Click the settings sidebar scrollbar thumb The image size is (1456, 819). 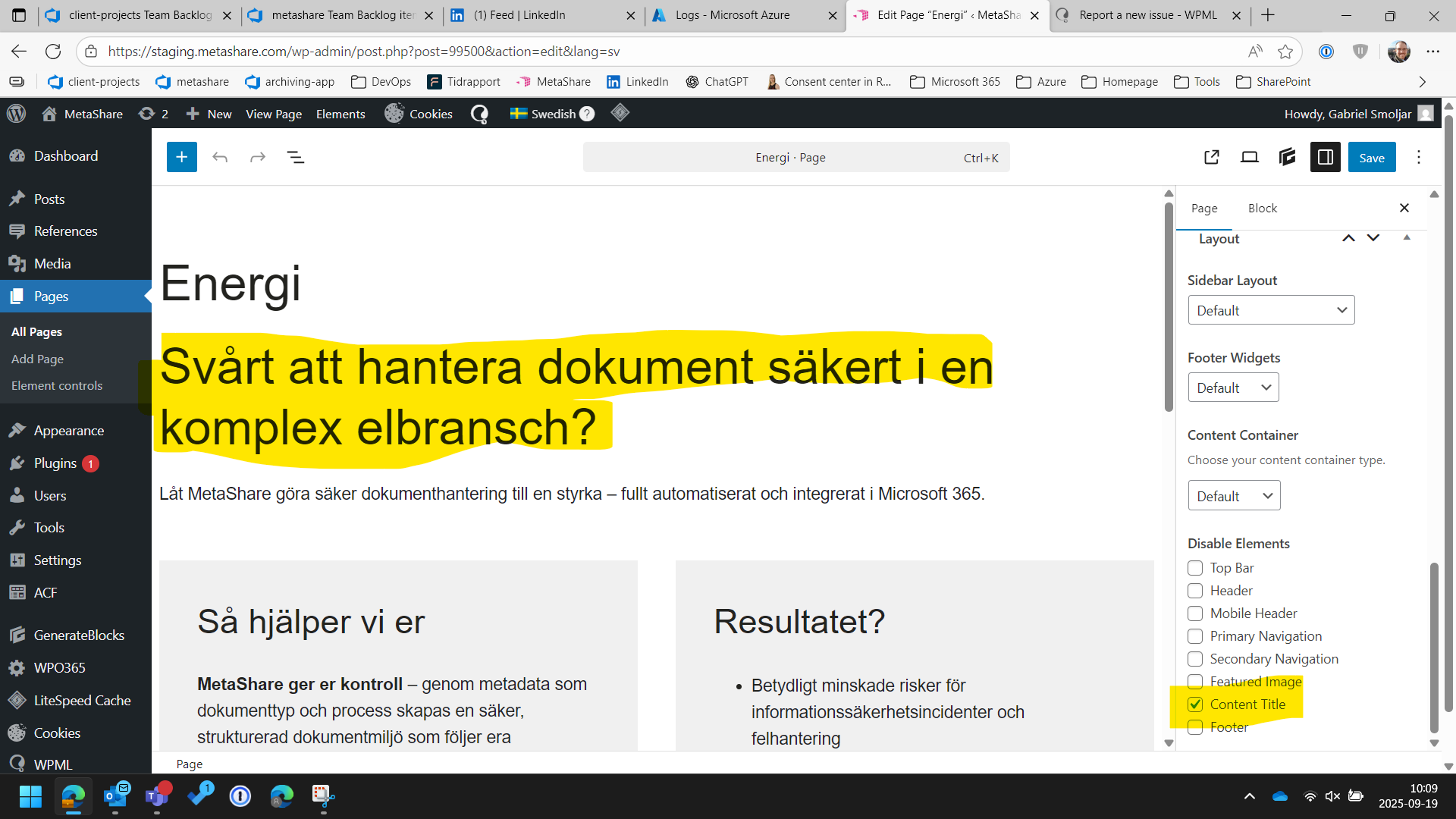coord(1434,648)
